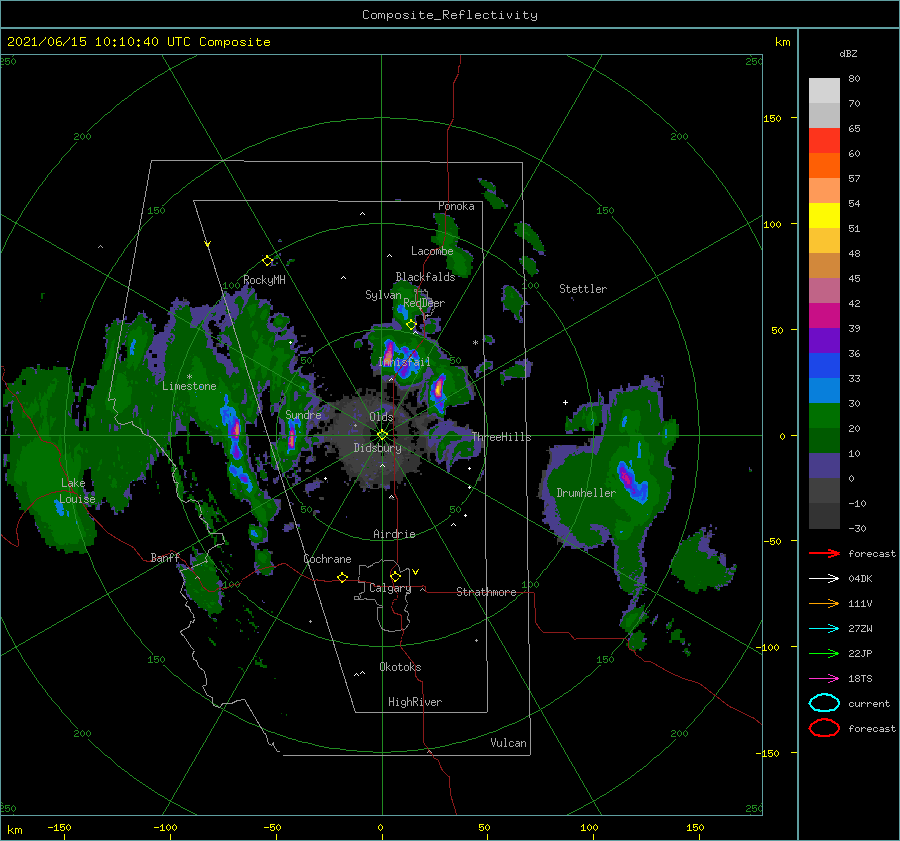Select the light gray 70-80 dBZ swatch

pos(824,91)
